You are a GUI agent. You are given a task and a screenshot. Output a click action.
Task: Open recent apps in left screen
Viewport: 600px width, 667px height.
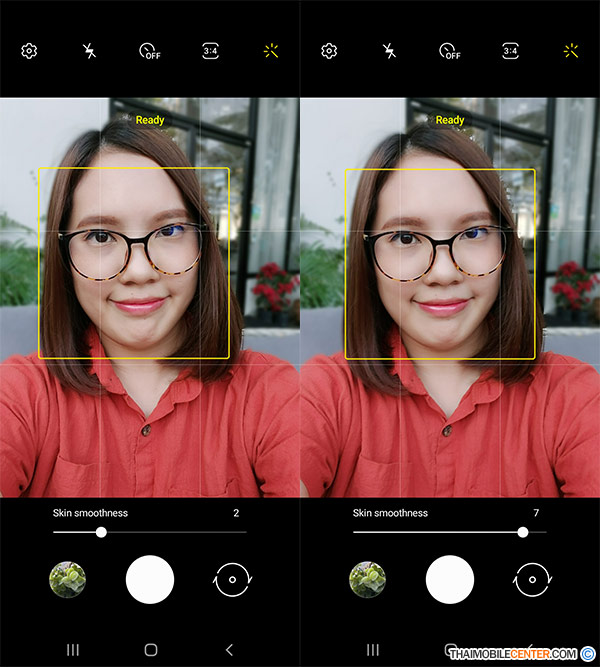point(73,650)
